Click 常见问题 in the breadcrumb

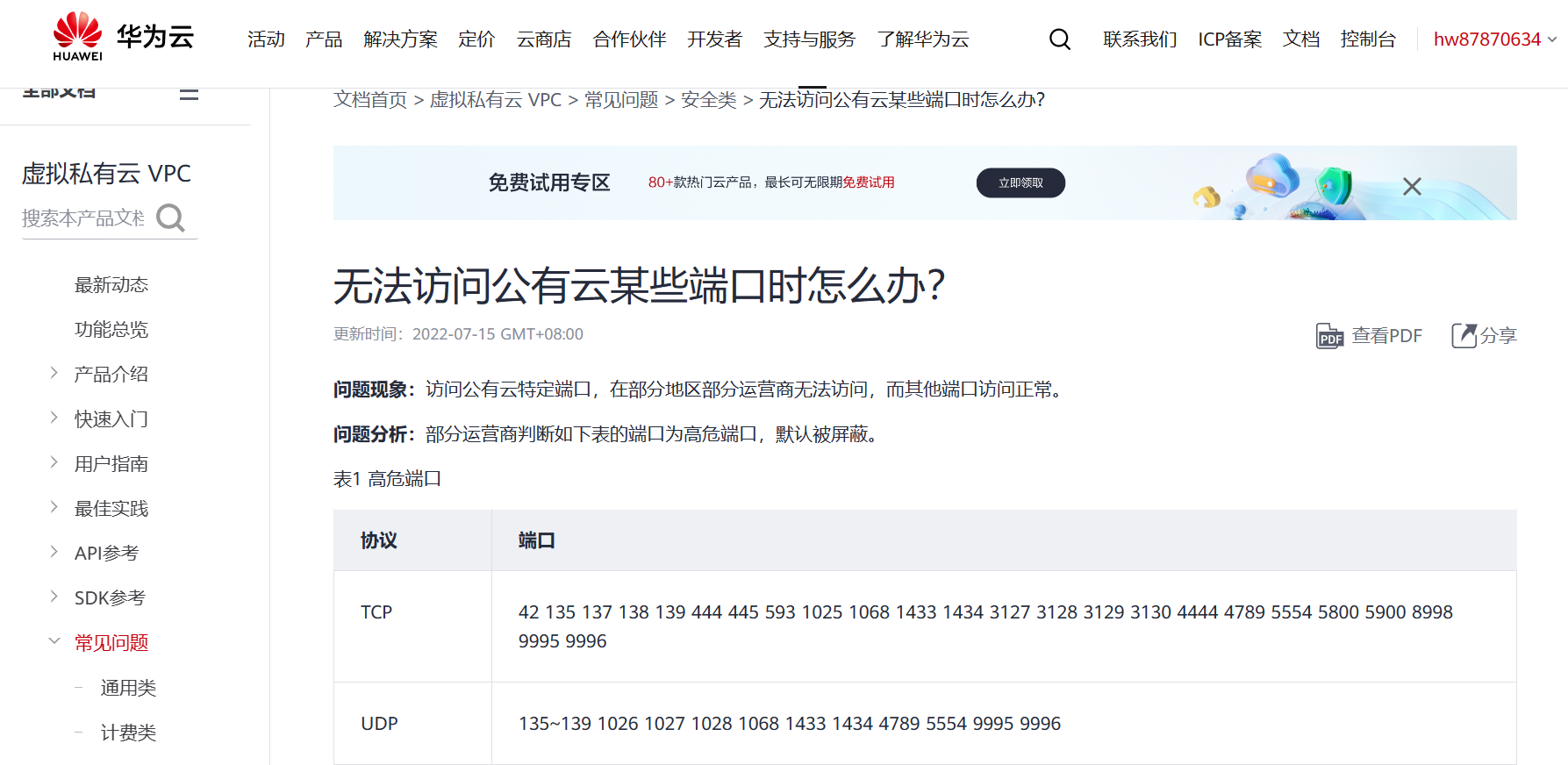621,100
